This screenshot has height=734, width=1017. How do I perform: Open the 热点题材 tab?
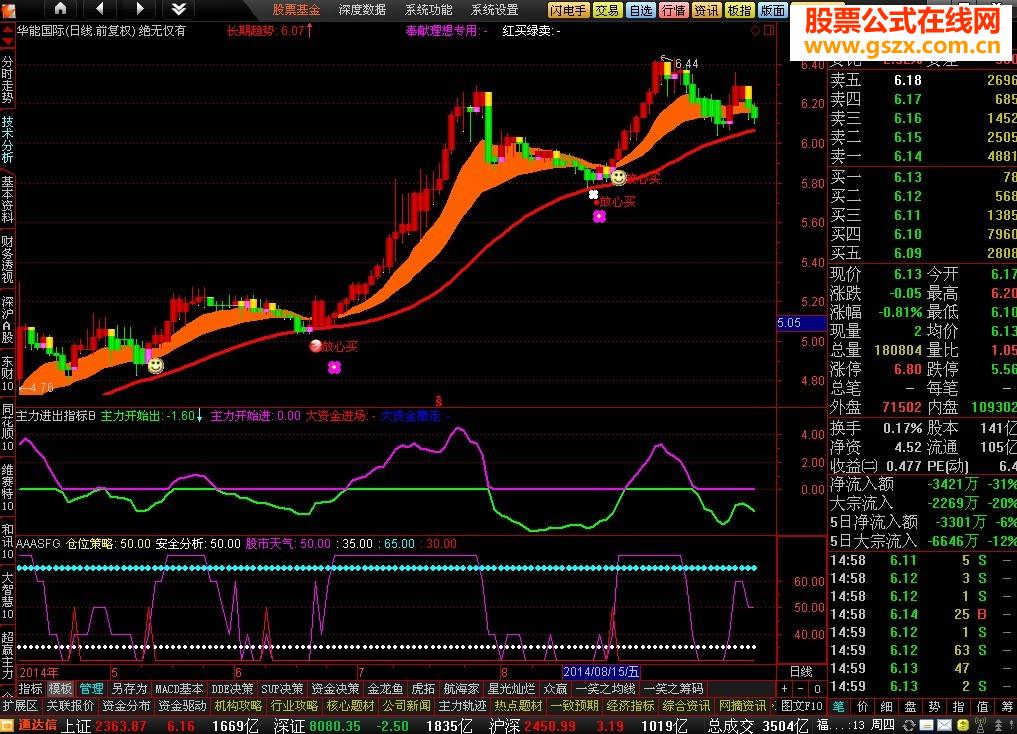click(x=518, y=706)
